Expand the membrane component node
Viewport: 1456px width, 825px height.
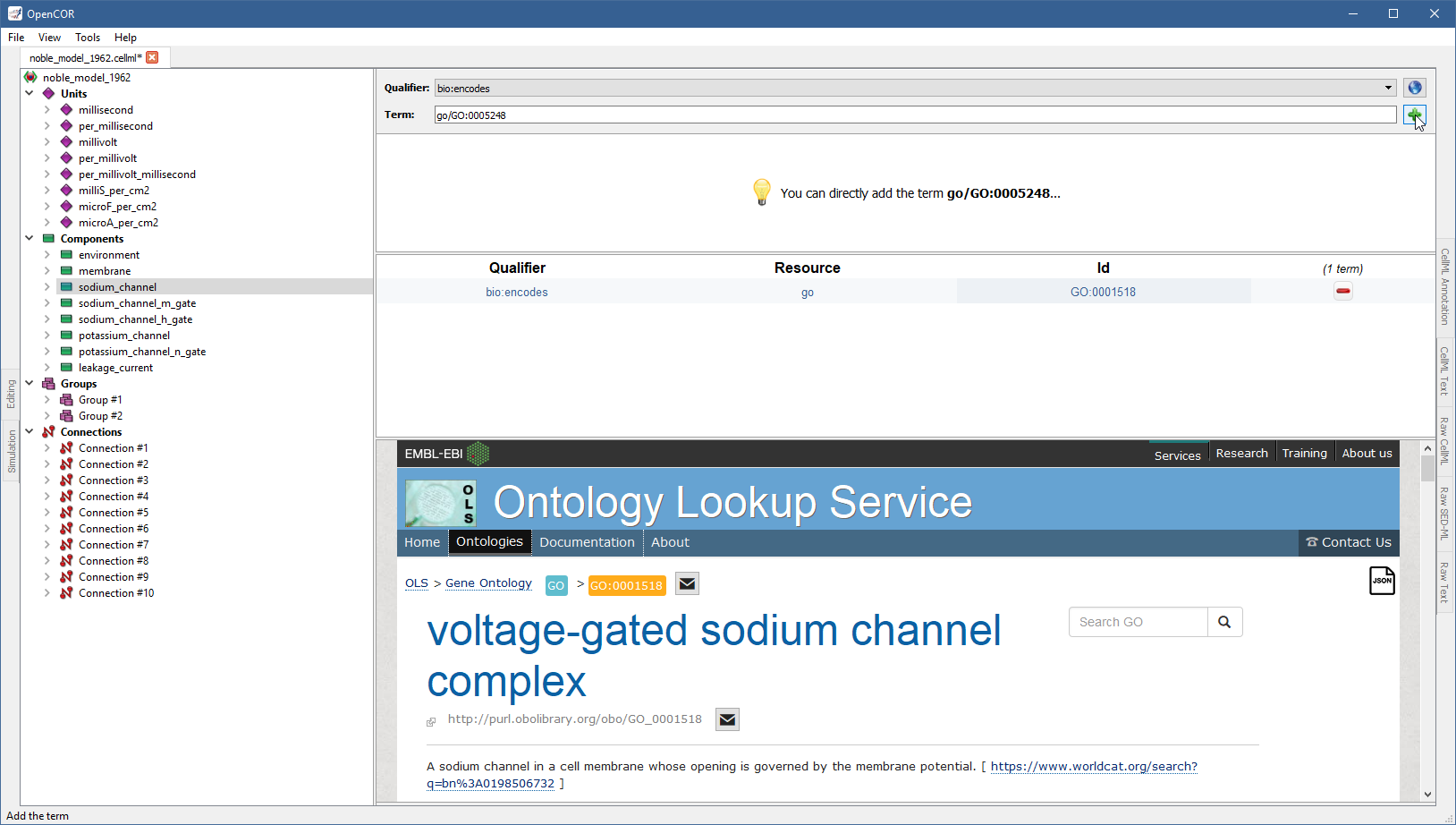click(47, 271)
